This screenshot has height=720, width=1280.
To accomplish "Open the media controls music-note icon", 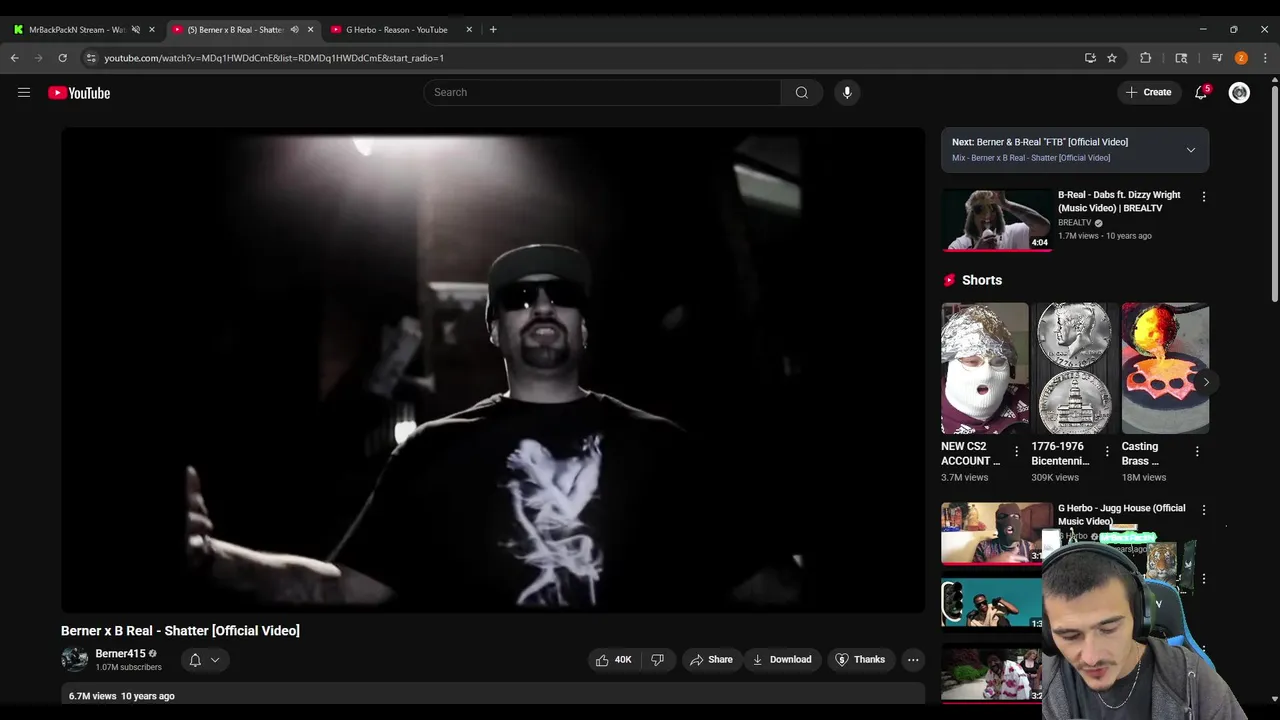I will click(x=1217, y=58).
